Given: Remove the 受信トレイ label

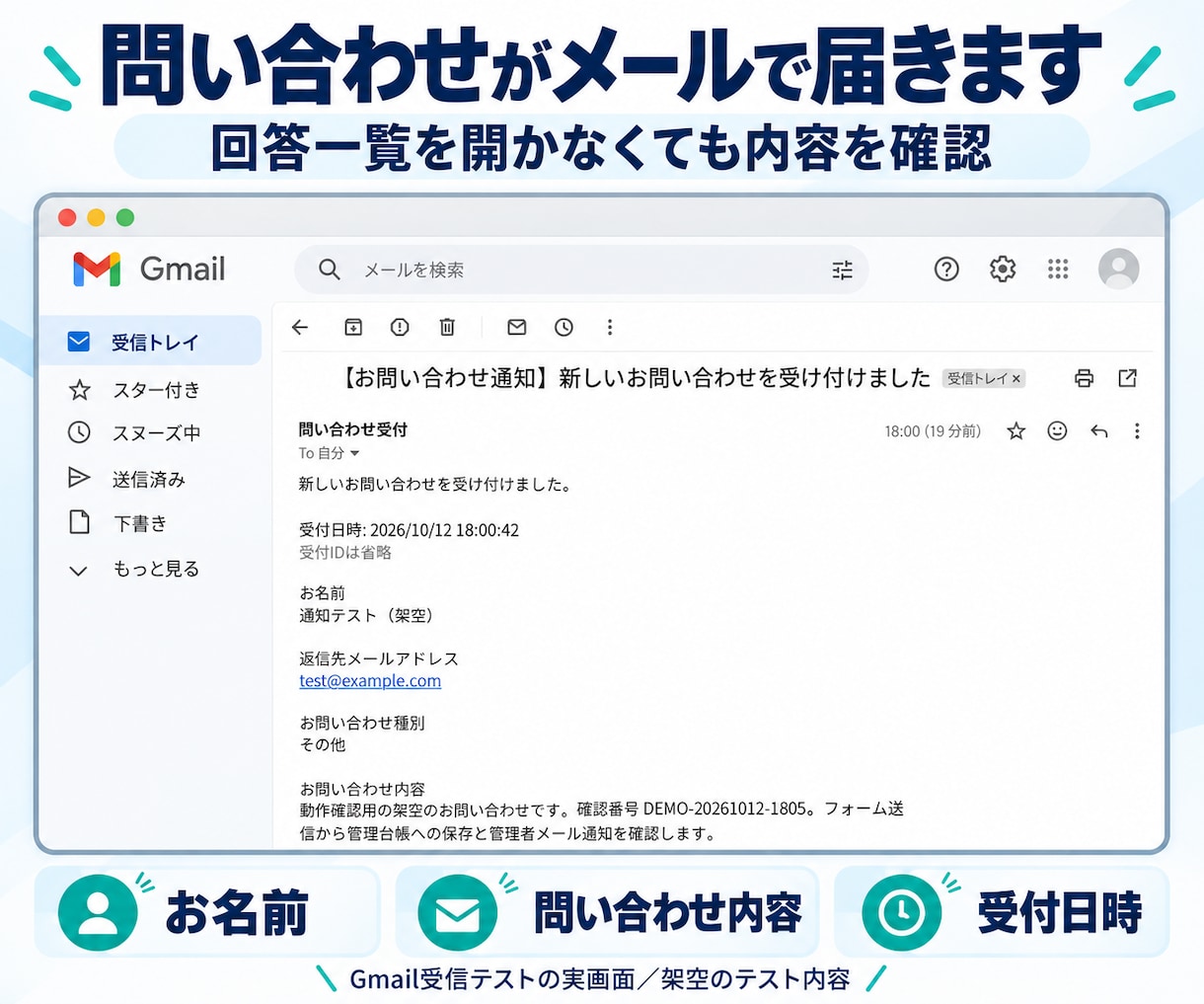Looking at the screenshot, I should pos(1016,379).
